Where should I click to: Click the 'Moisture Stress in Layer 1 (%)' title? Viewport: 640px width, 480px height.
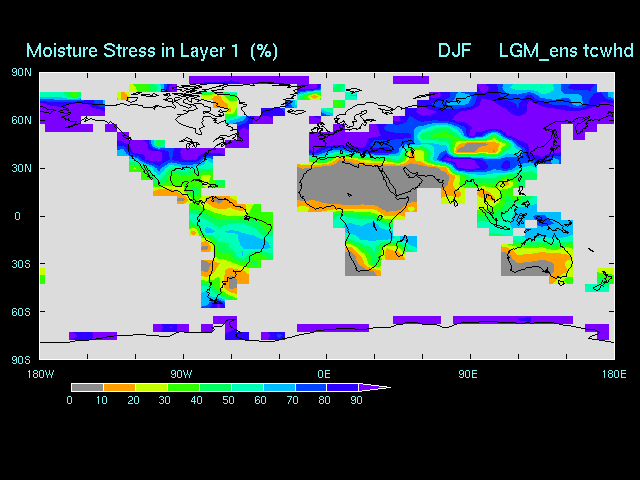click(x=152, y=50)
